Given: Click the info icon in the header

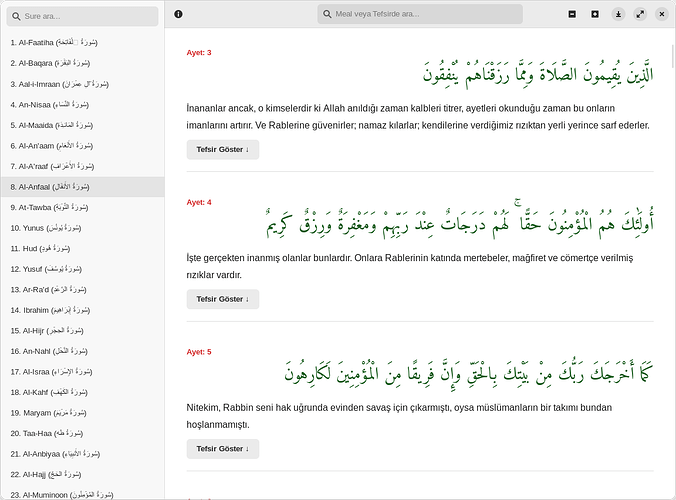Looking at the screenshot, I should (x=178, y=14).
